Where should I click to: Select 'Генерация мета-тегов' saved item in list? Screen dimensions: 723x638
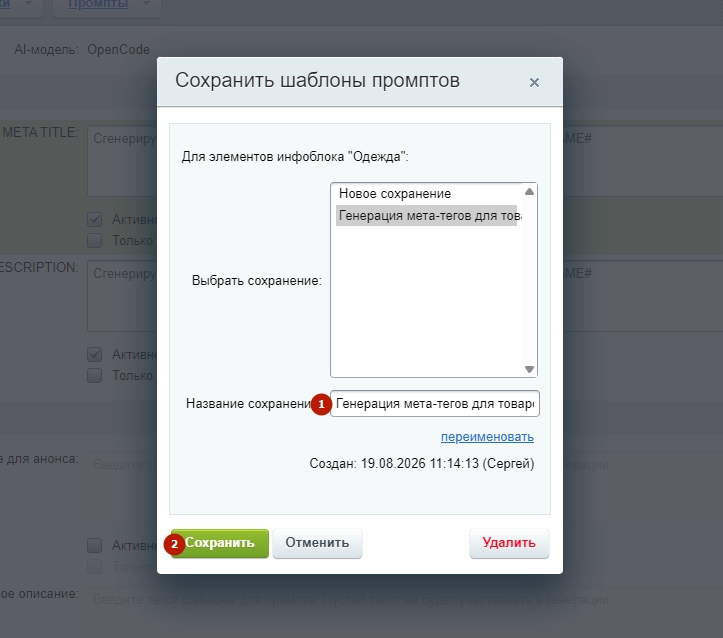[x=427, y=215]
